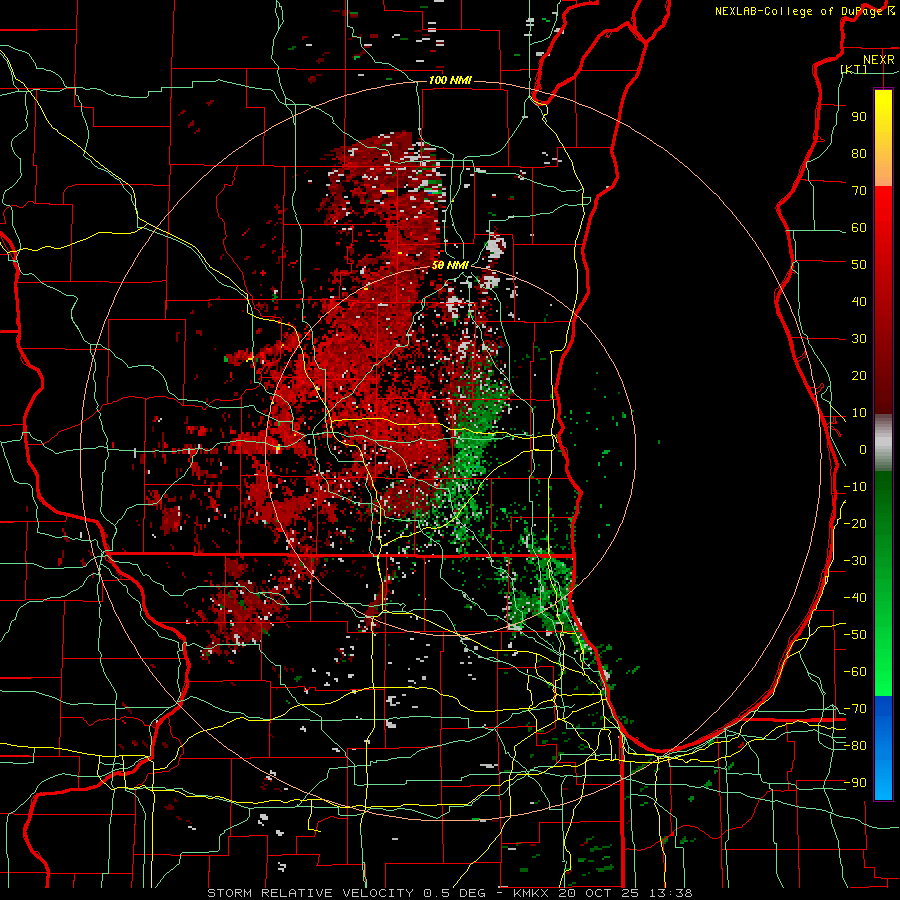Click the 50 value on the velocity scale
Screen dimensions: 900x900
pyautogui.click(x=859, y=265)
